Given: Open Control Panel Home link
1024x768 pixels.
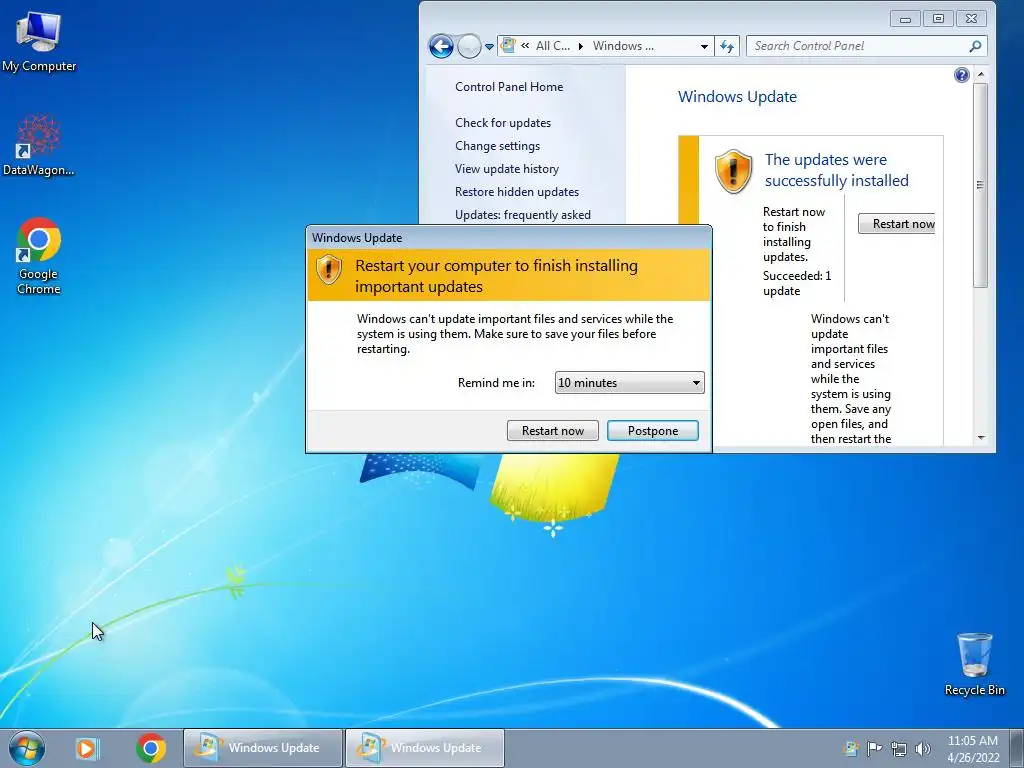Looking at the screenshot, I should coord(509,87).
